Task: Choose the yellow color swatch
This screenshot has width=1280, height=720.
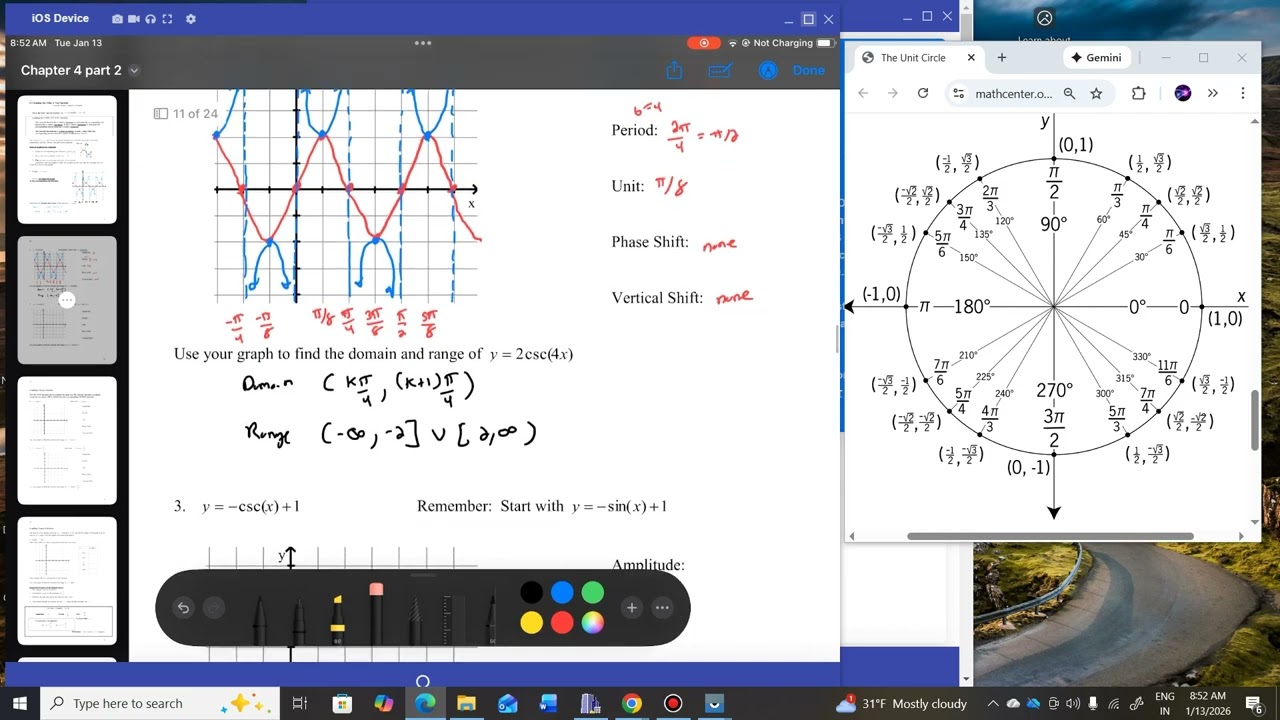Action: 532,623
